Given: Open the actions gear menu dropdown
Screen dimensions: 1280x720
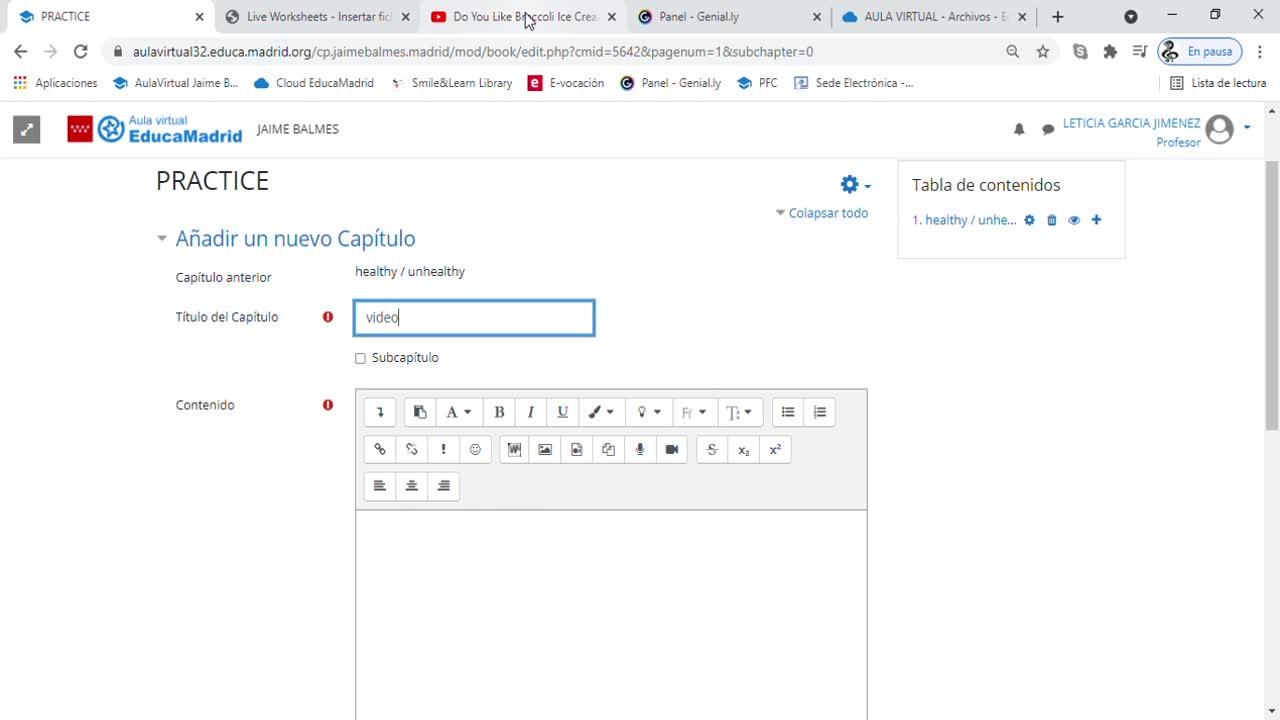Looking at the screenshot, I should pyautogui.click(x=856, y=184).
